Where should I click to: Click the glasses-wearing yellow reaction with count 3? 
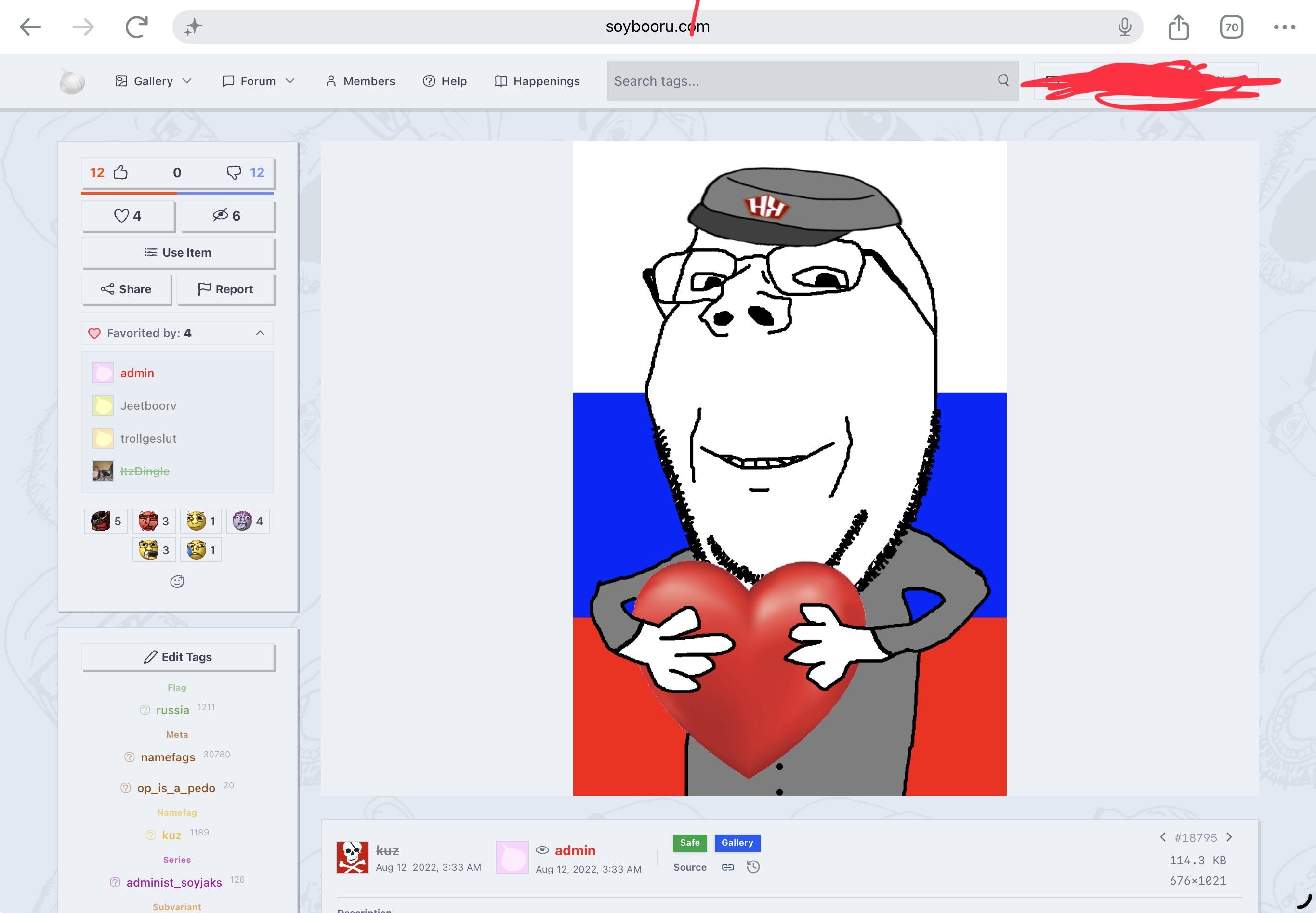point(155,550)
